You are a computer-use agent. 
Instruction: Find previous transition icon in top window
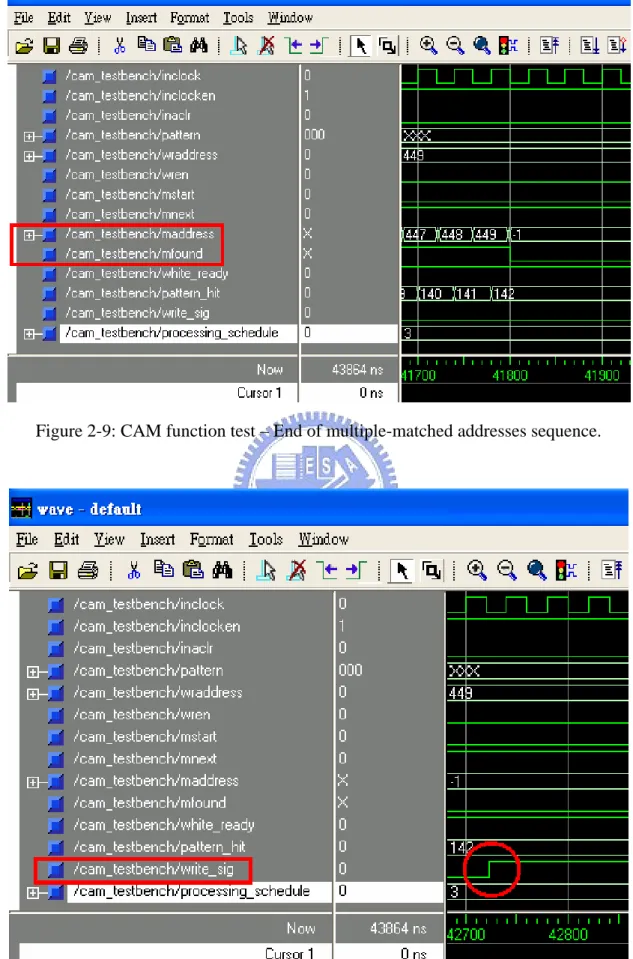(x=293, y=45)
